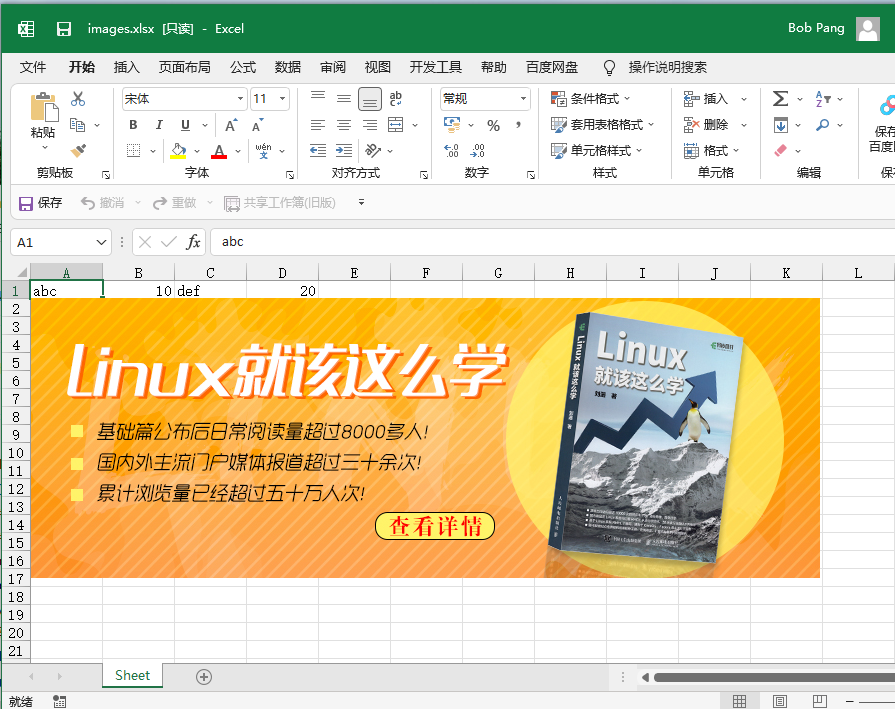Click the Paste clipboard icon
This screenshot has width=895, height=709.
(43, 107)
